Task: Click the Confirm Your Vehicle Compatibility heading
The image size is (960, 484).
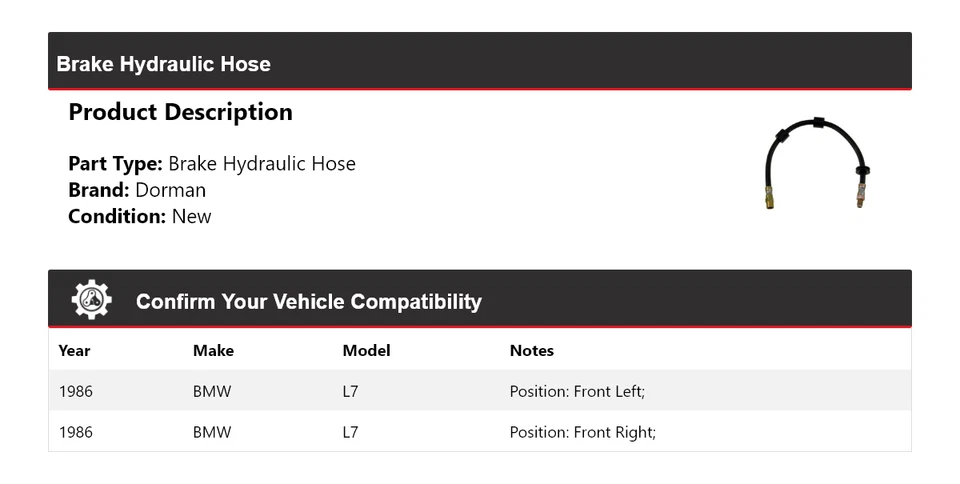Action: (308, 301)
